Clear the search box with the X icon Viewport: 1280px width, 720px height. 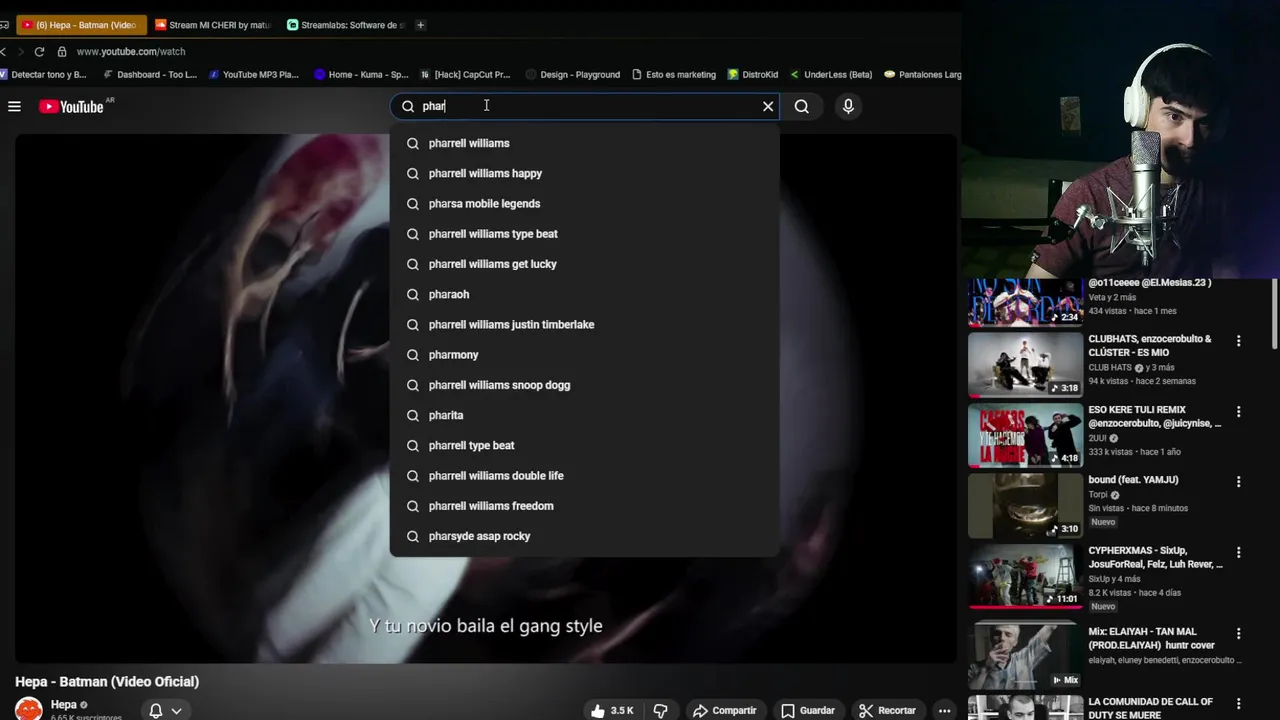pyautogui.click(x=768, y=106)
